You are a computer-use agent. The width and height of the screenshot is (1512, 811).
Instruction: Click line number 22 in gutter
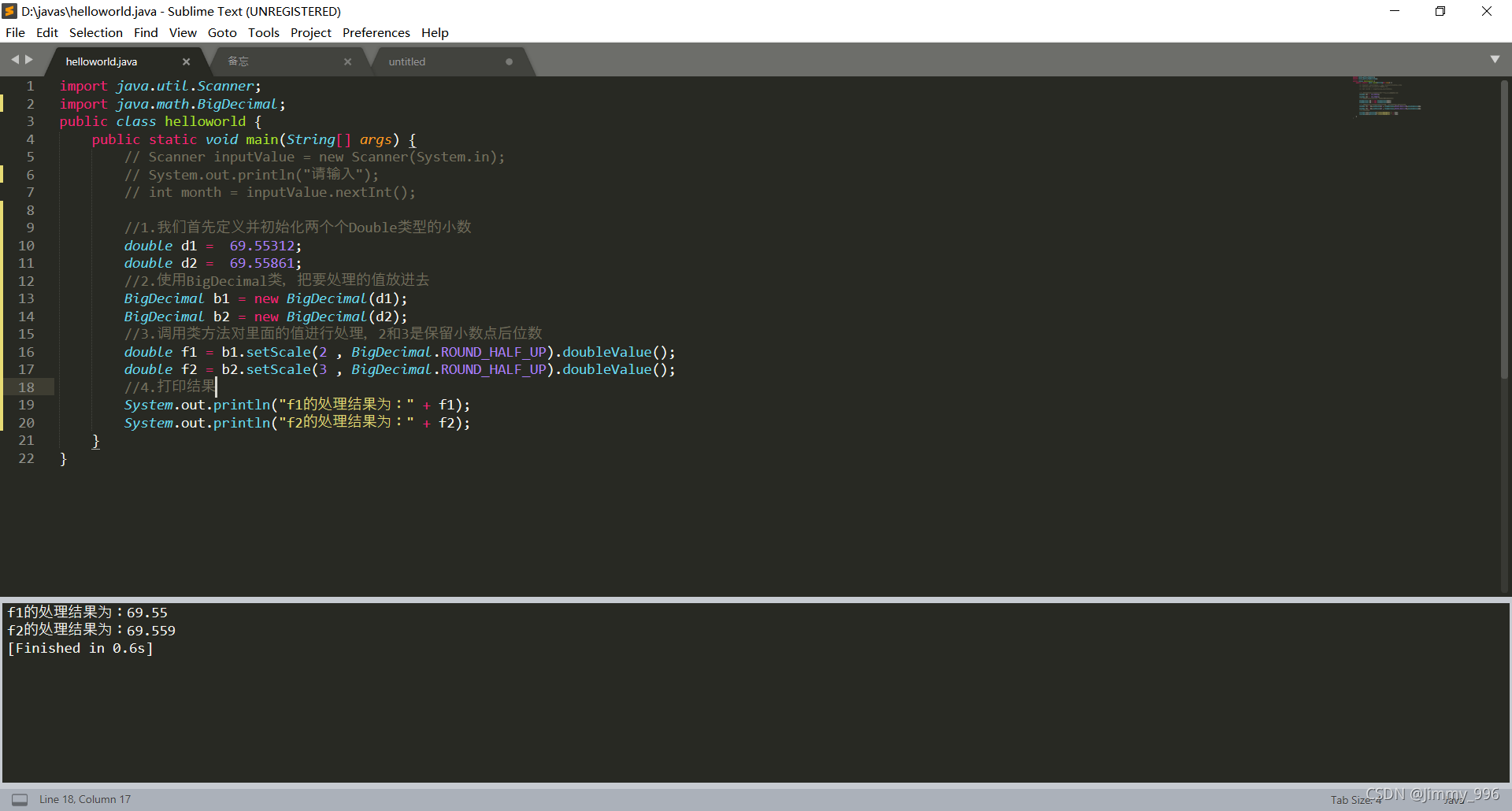pos(26,458)
